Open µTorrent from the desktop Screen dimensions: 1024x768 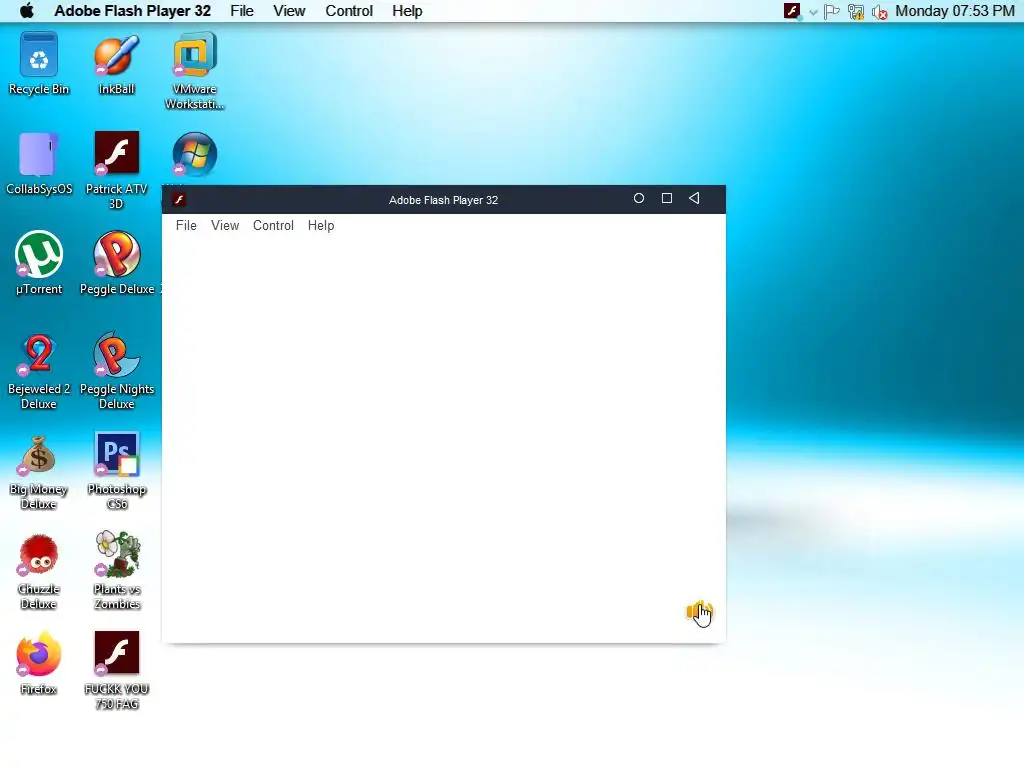pos(39,263)
